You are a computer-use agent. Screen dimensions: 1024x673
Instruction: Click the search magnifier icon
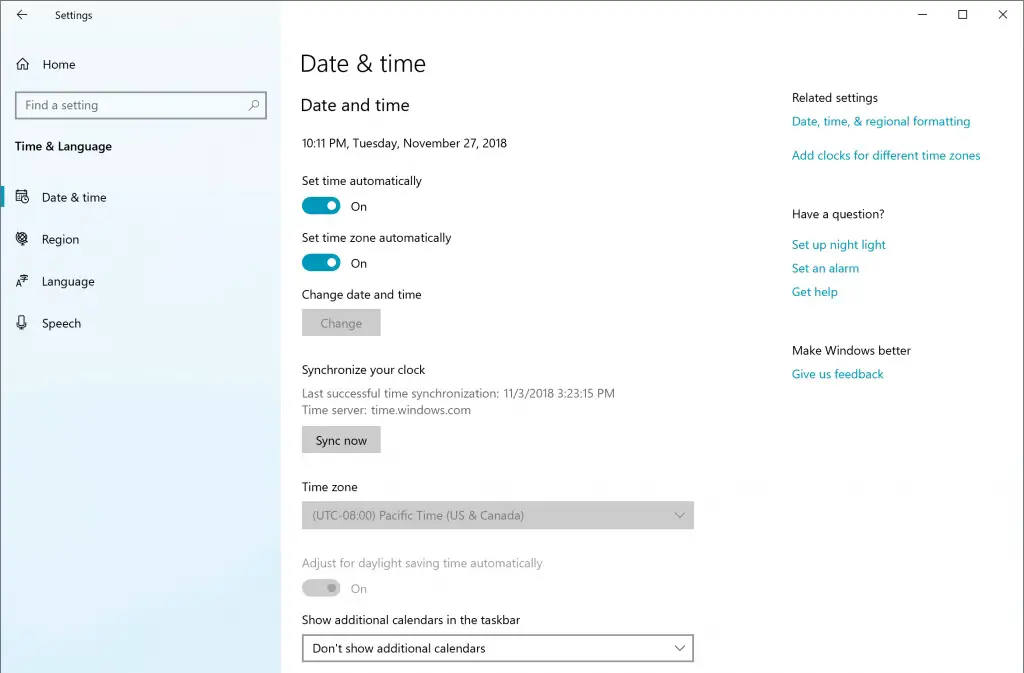pyautogui.click(x=254, y=105)
